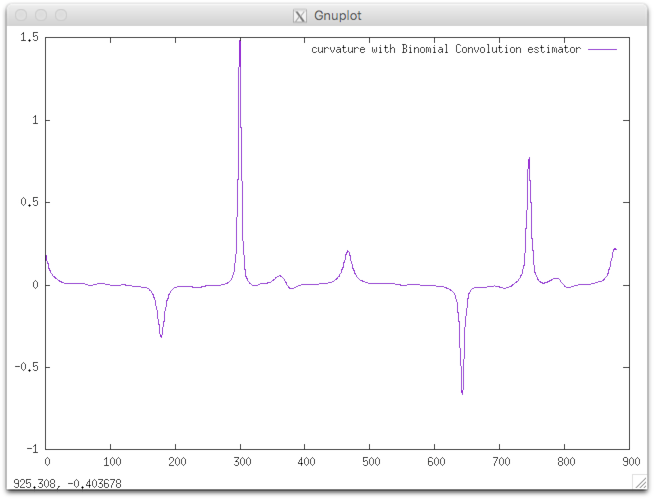Viewport: 654px width, 499px height.
Task: Close the Gnuplot window
Action: coord(19,16)
